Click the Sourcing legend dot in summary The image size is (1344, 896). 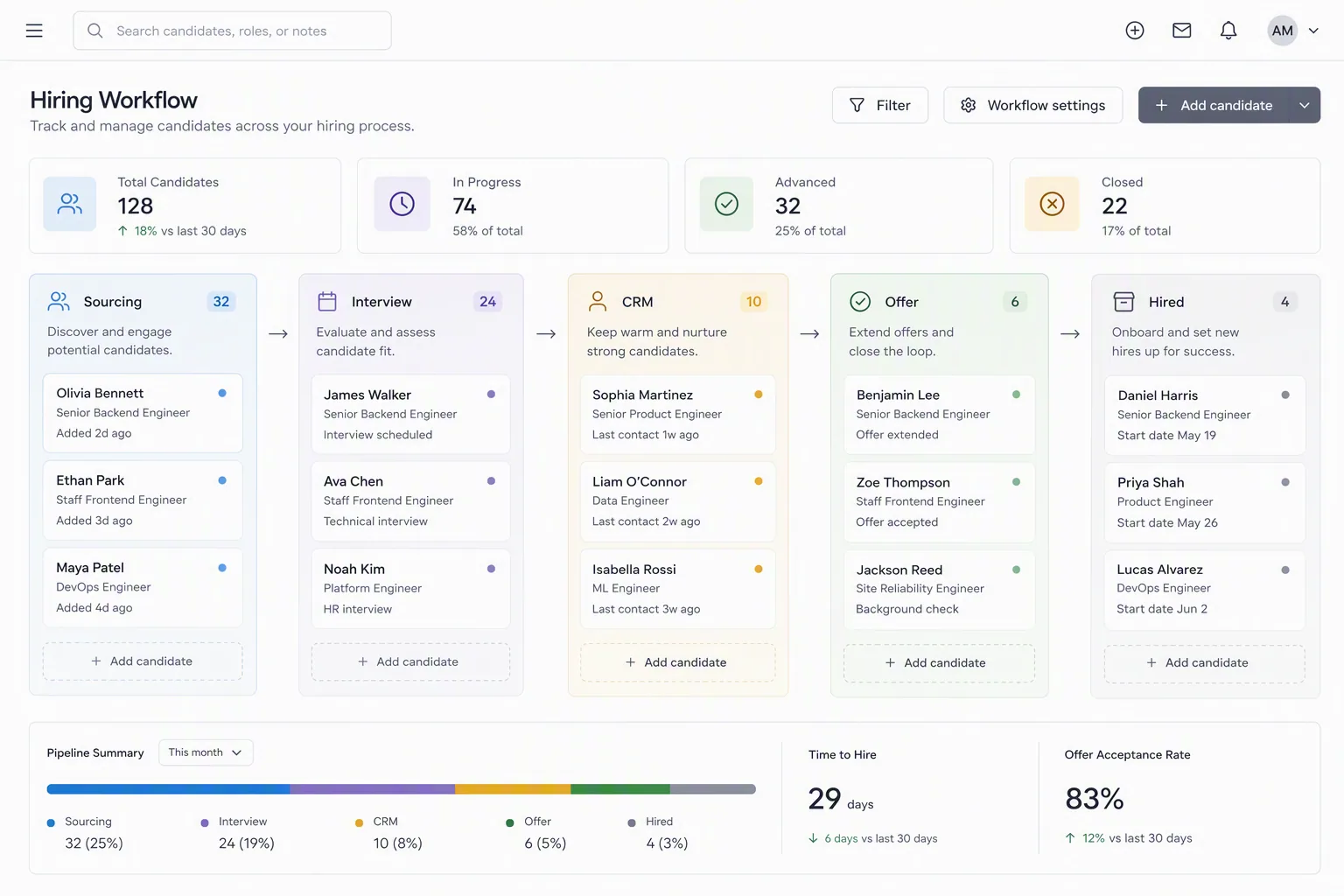point(51,822)
